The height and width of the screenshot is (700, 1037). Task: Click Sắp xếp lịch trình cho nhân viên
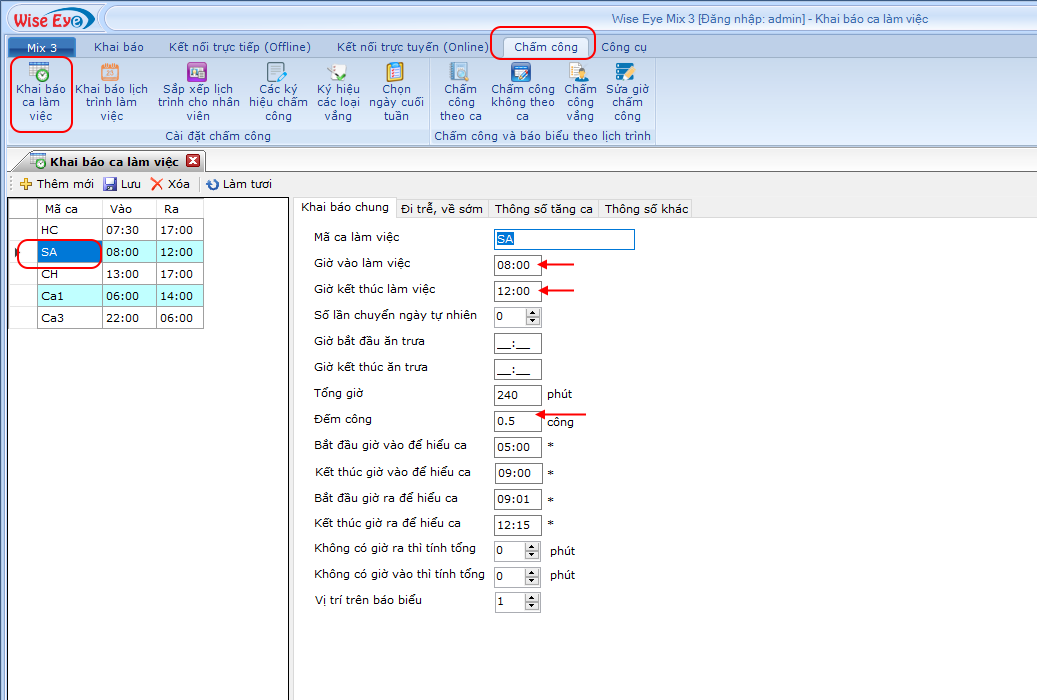(197, 92)
